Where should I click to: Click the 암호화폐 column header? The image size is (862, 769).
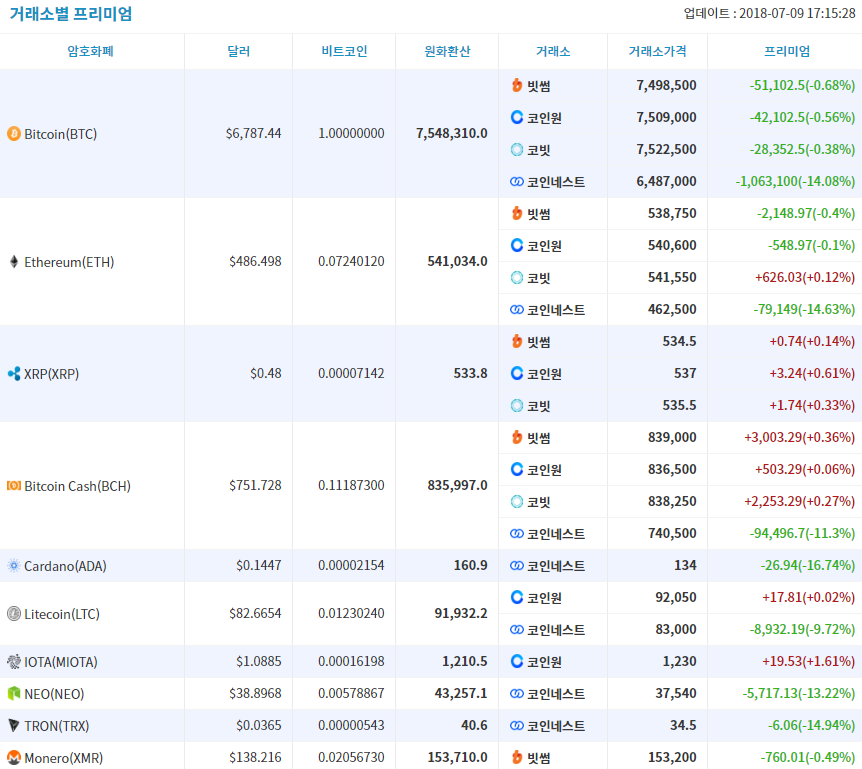pyautogui.click(x=90, y=51)
